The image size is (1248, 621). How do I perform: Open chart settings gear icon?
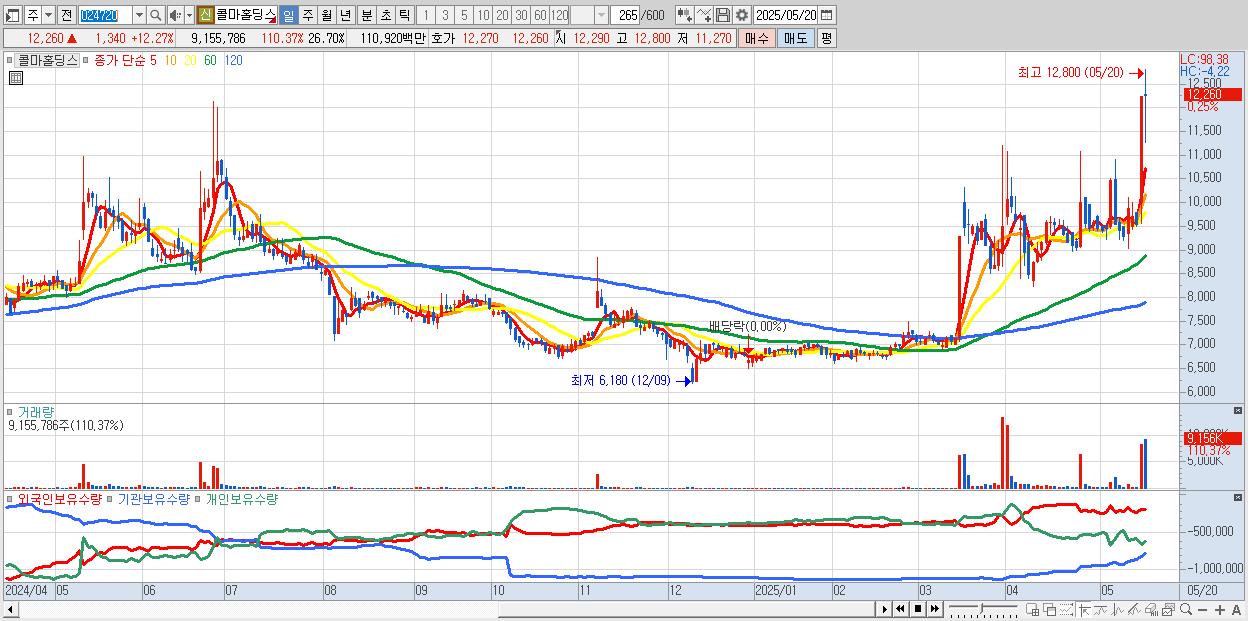(741, 15)
